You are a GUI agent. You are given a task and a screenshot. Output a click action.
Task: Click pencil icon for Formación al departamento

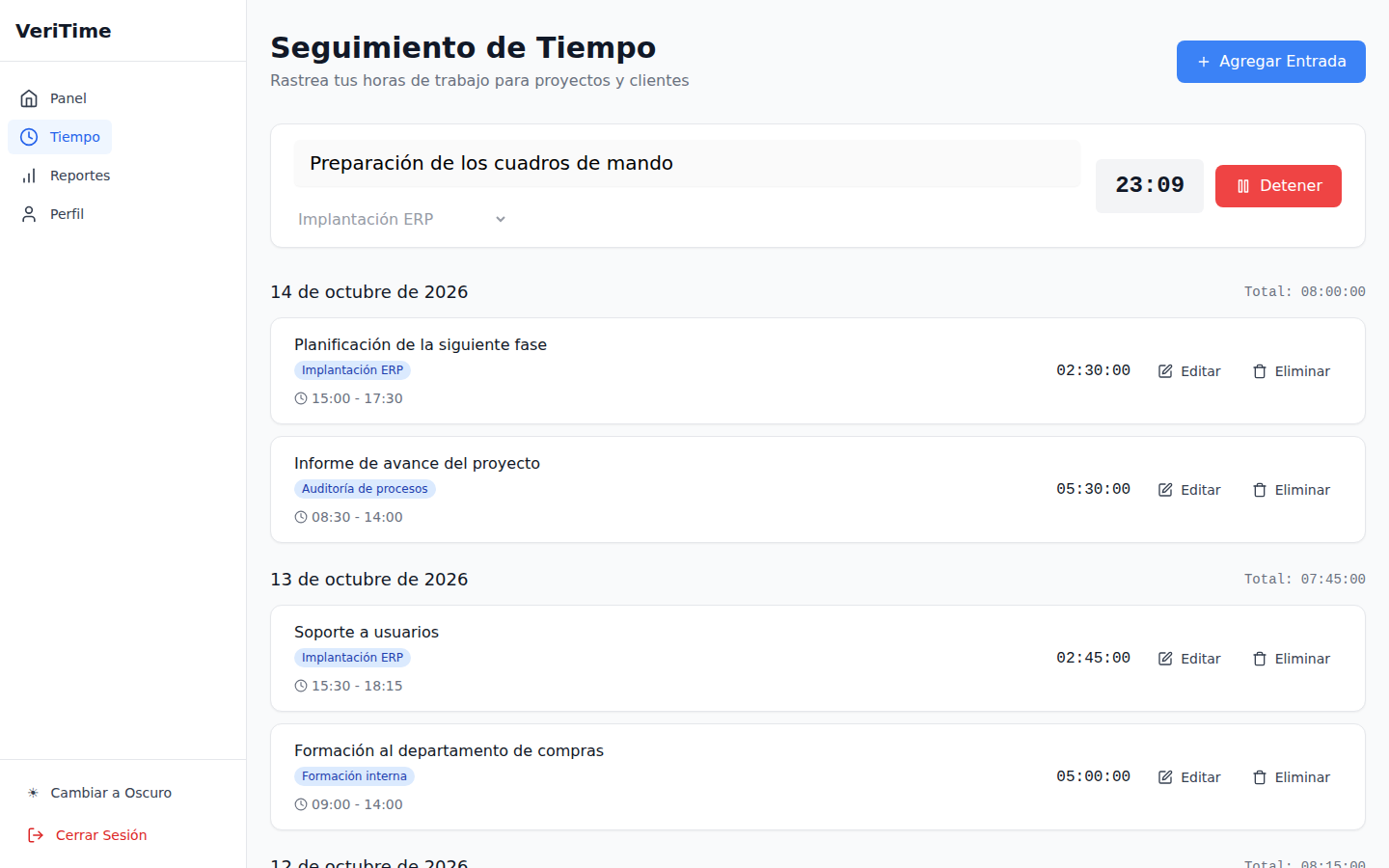(1165, 777)
